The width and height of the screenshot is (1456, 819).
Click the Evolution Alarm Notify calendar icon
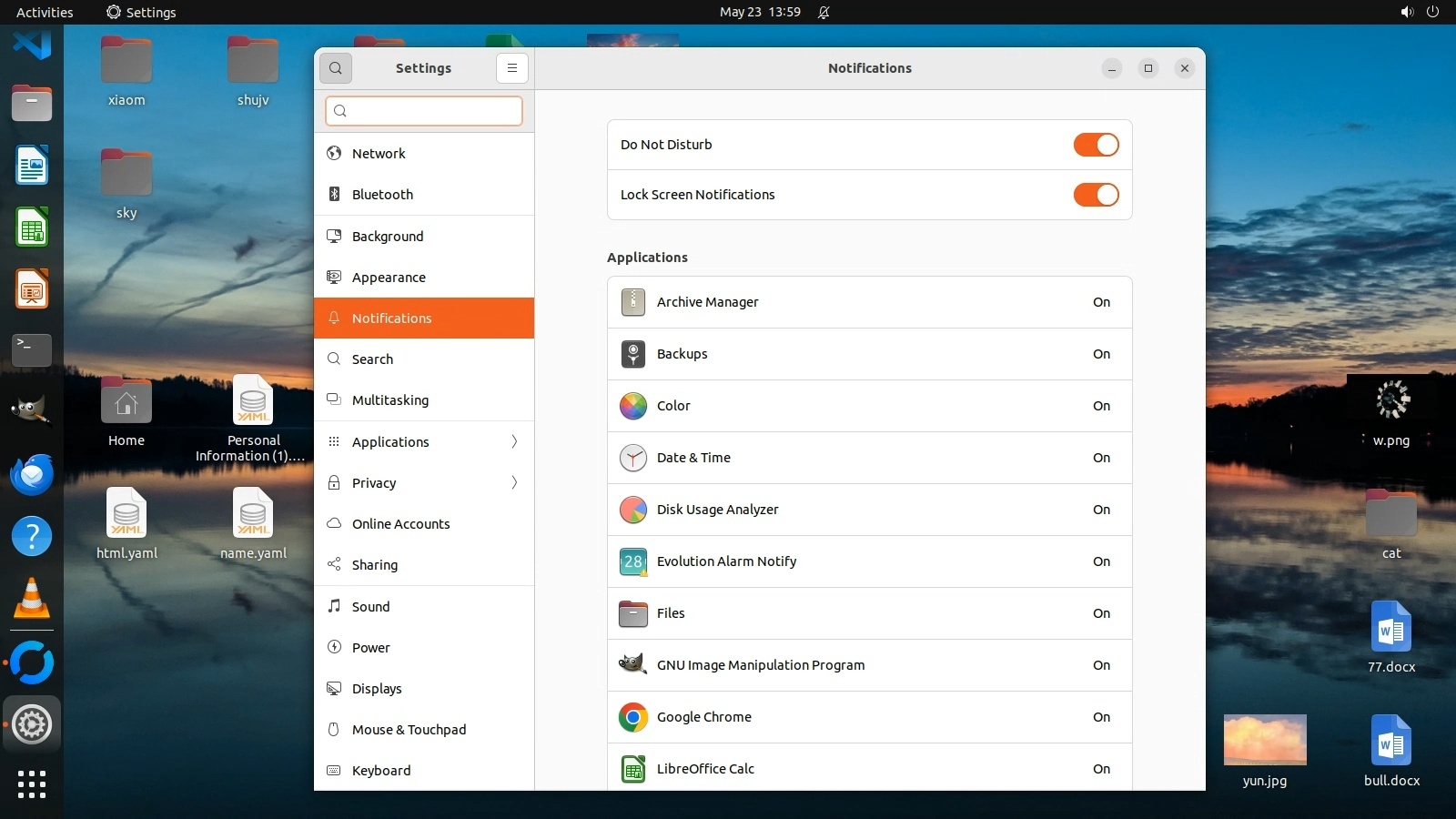pyautogui.click(x=632, y=561)
